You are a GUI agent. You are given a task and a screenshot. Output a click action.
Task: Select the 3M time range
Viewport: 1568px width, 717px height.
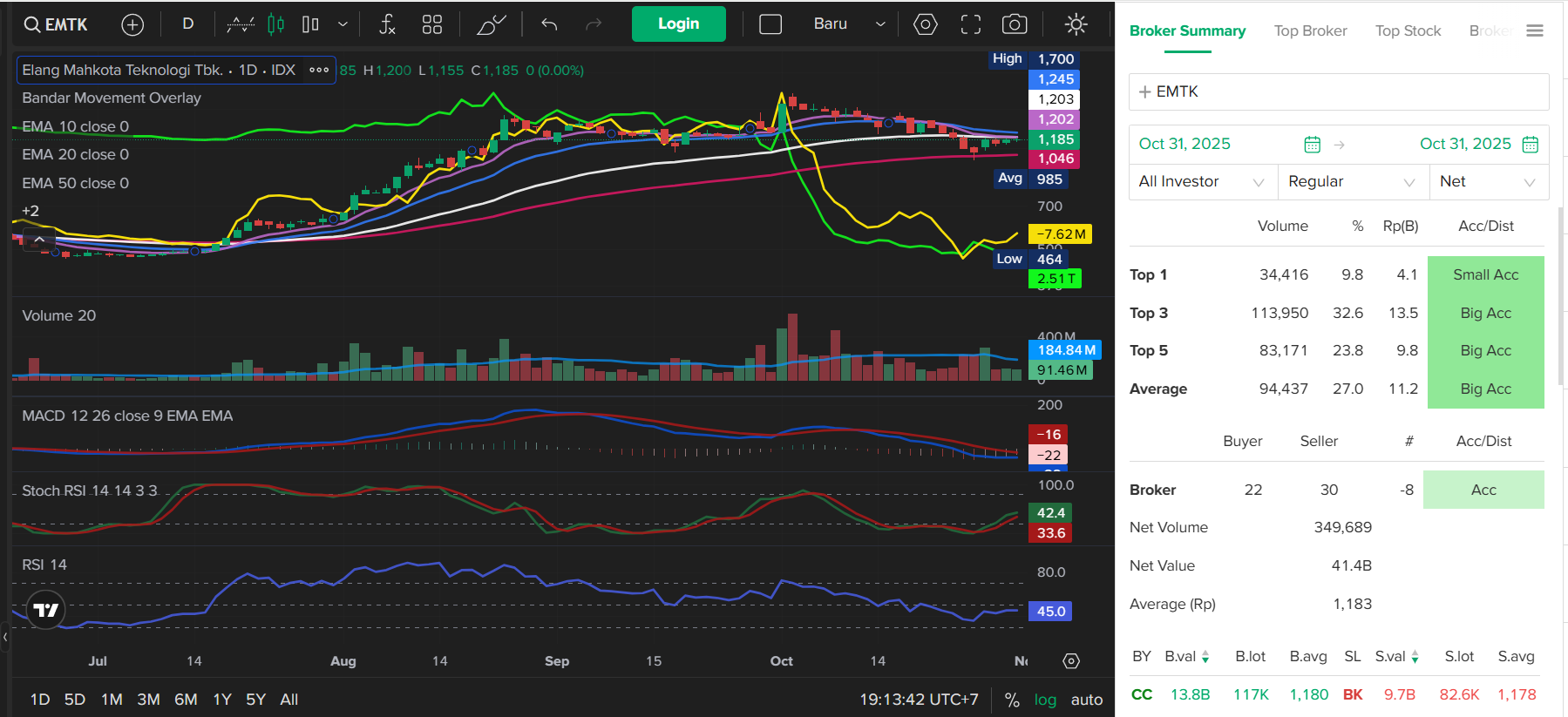148,700
